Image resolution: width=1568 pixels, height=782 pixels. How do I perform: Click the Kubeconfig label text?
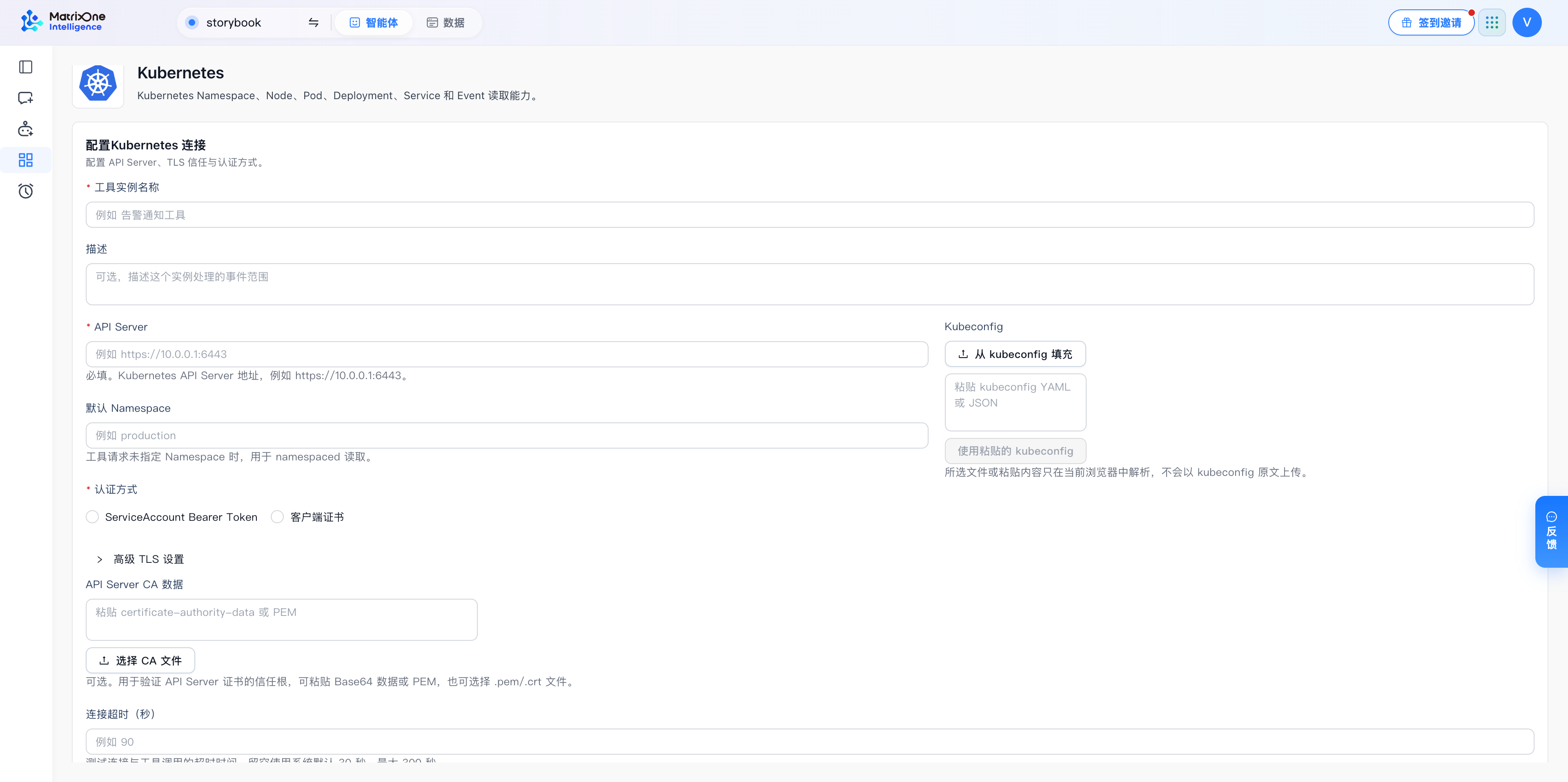pos(973,327)
